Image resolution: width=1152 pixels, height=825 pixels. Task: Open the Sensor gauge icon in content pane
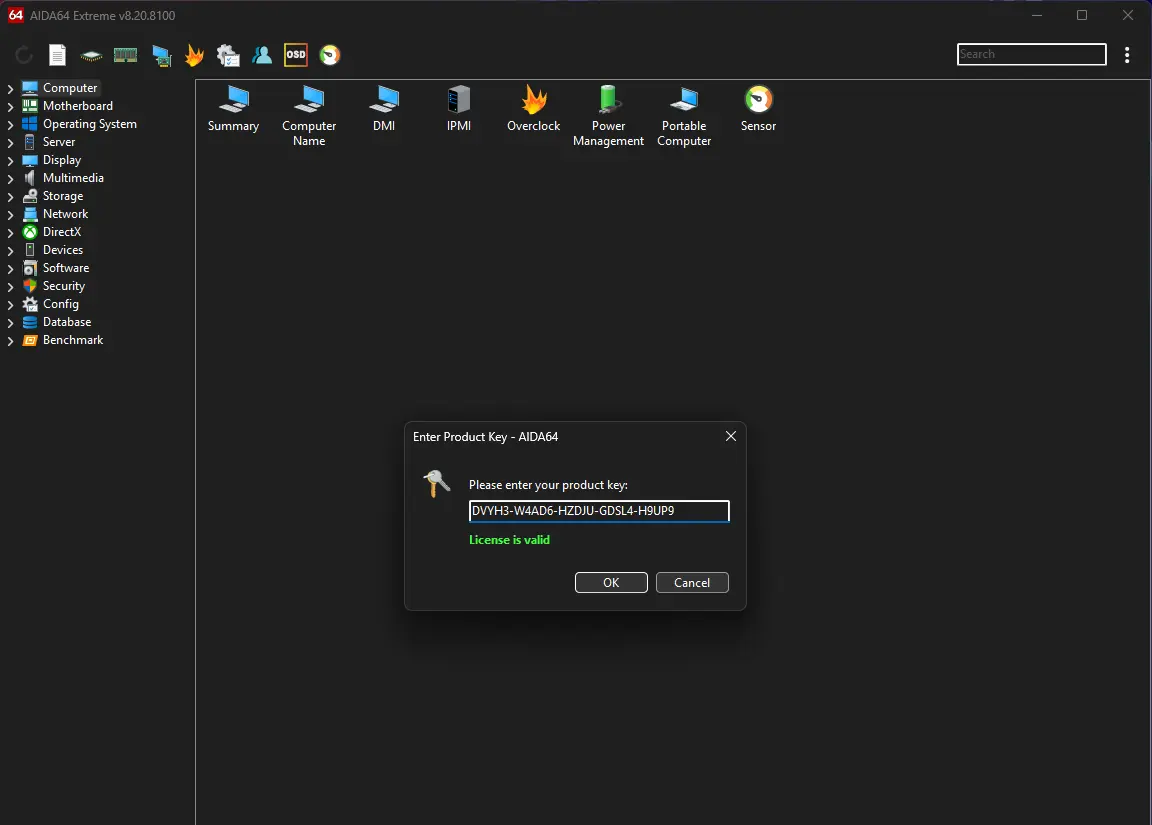(758, 109)
